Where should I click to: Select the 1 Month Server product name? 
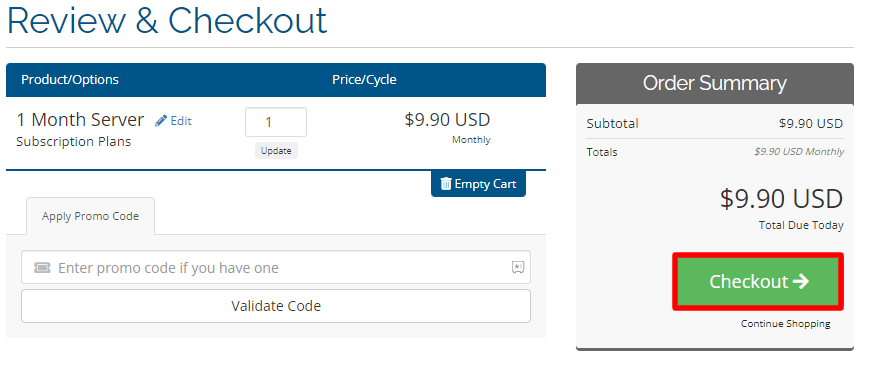pos(80,120)
